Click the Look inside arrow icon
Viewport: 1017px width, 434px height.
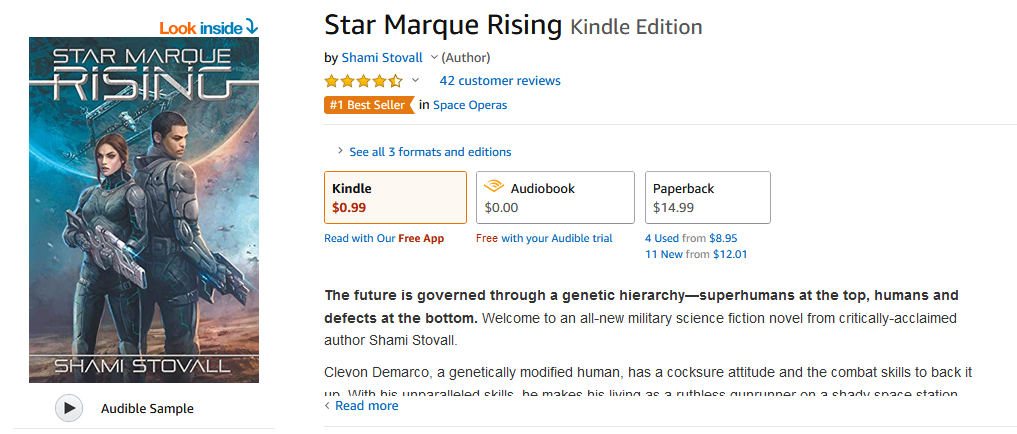click(x=251, y=27)
